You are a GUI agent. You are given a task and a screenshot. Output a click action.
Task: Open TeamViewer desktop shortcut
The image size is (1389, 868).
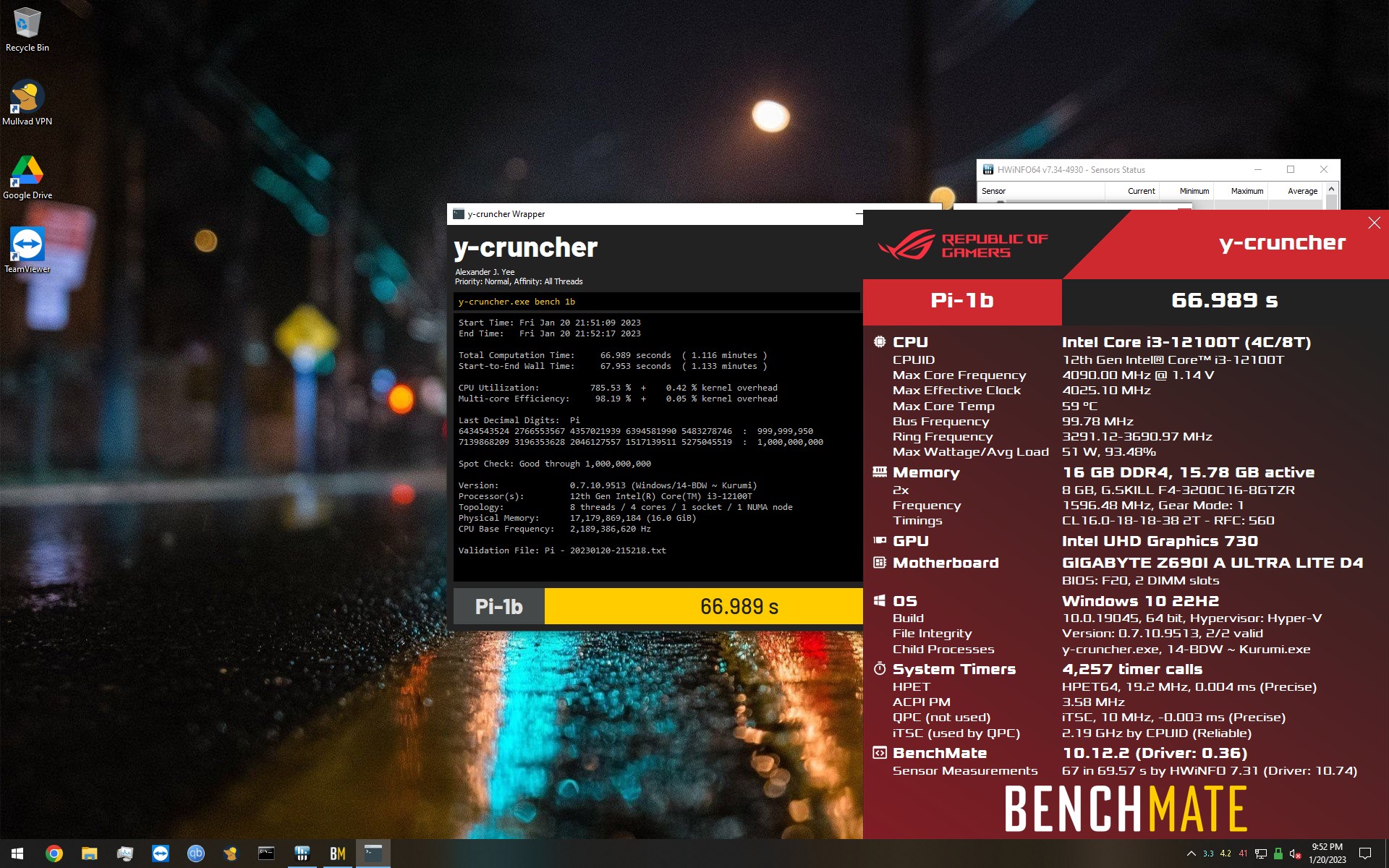(x=27, y=250)
